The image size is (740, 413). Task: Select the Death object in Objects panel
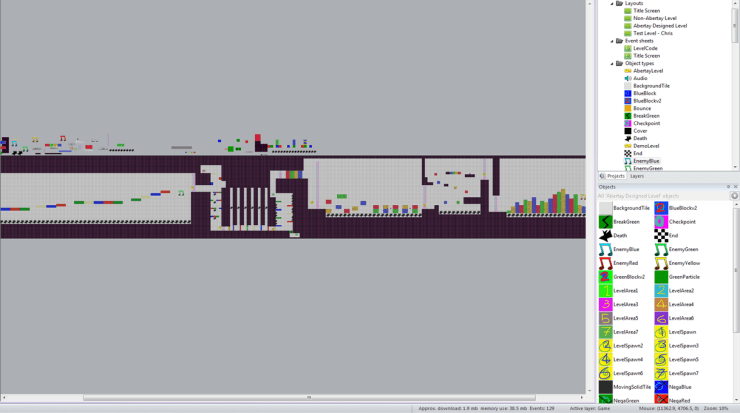pyautogui.click(x=613, y=235)
